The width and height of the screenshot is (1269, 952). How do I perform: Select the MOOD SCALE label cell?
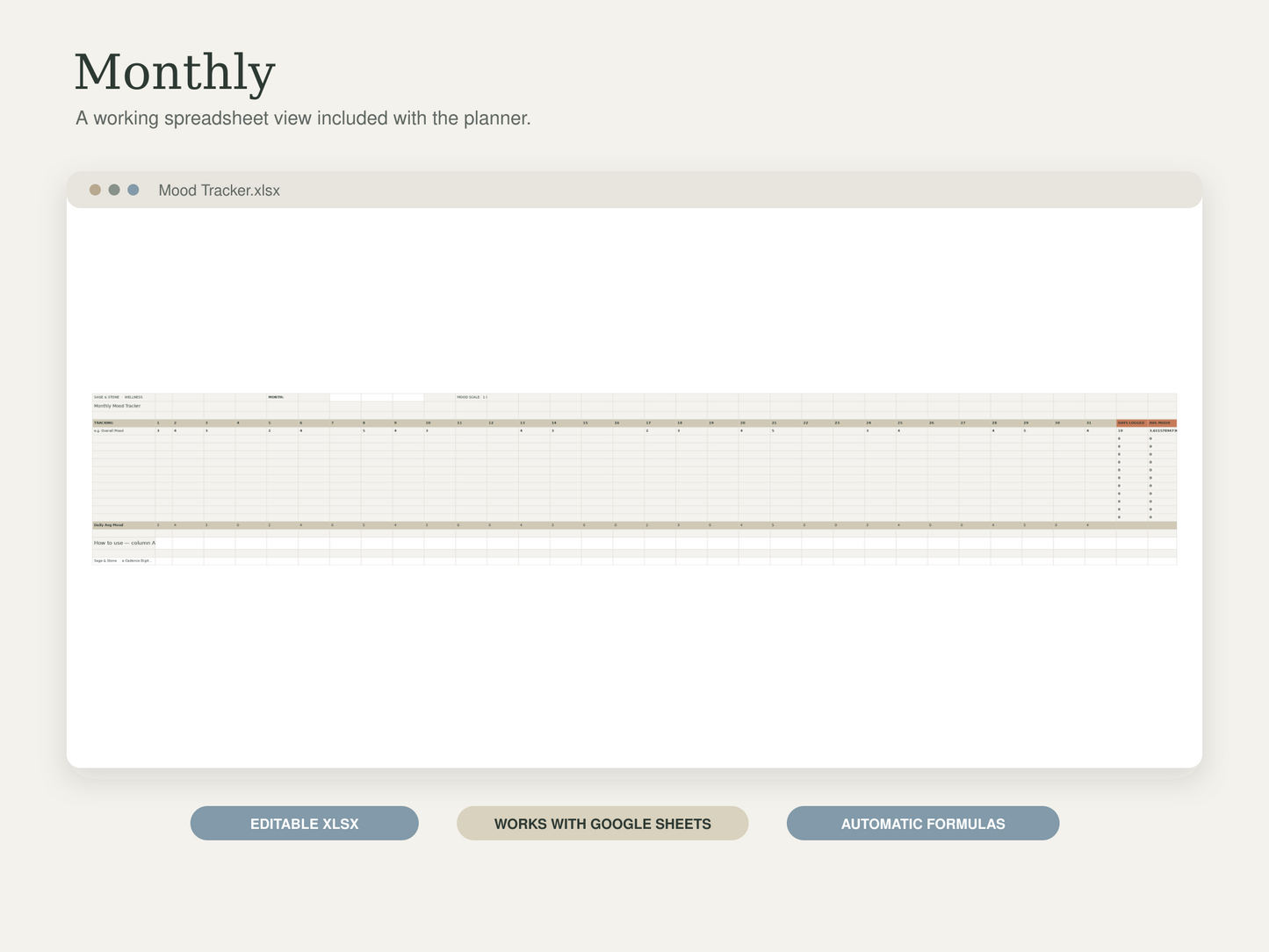pyautogui.click(x=471, y=398)
